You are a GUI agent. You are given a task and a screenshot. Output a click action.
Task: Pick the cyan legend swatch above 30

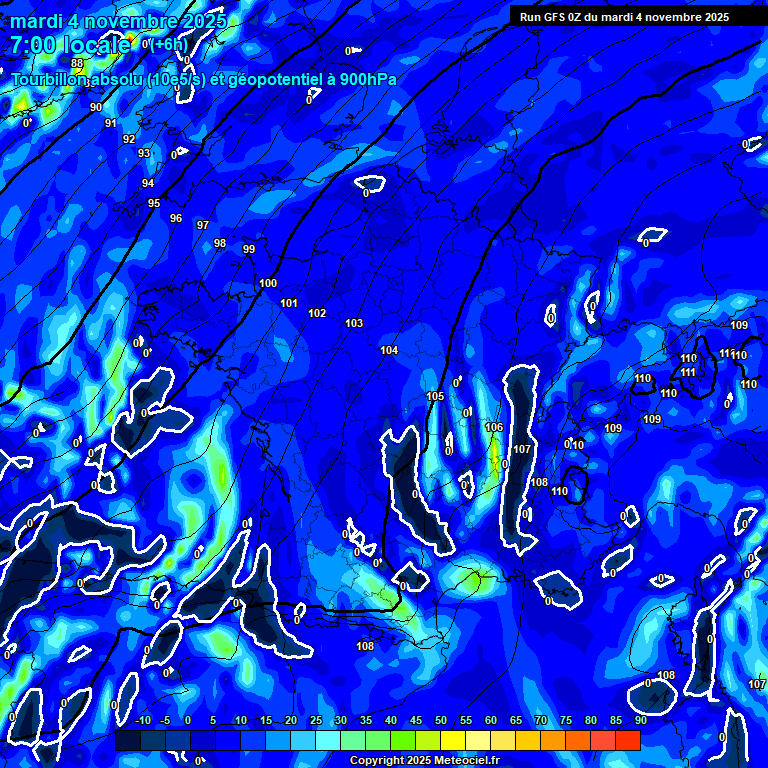pos(328,740)
